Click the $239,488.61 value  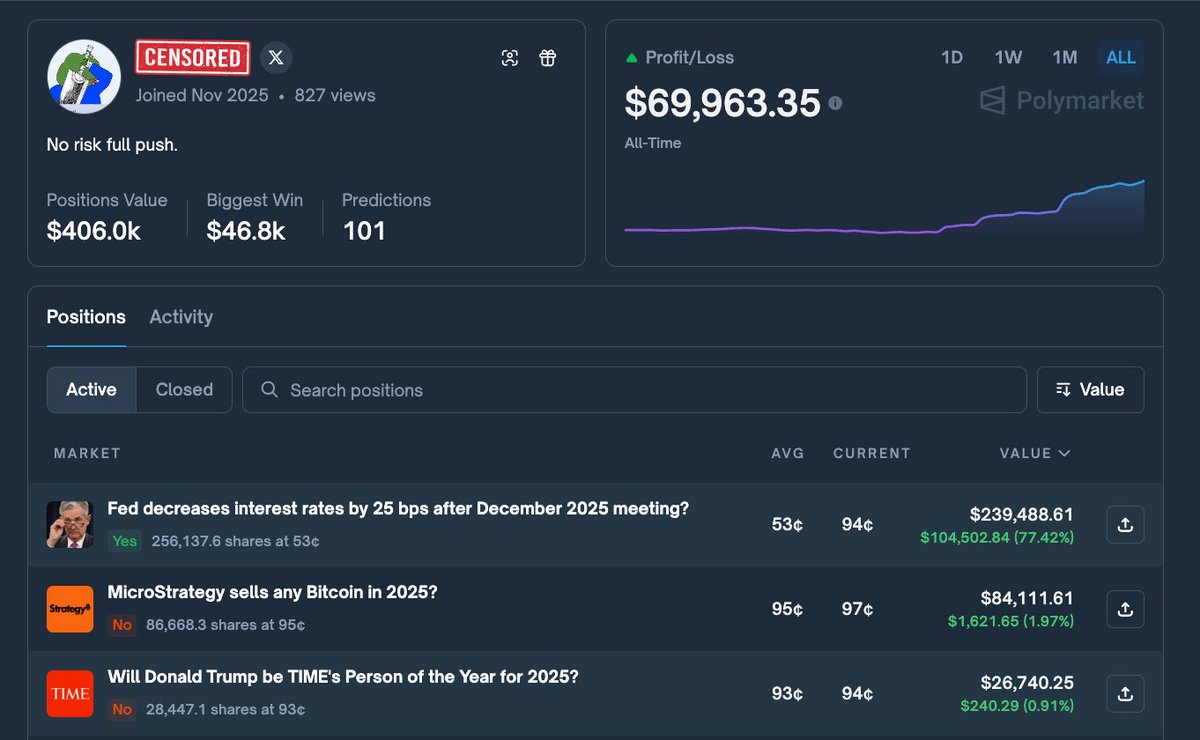tap(1021, 514)
